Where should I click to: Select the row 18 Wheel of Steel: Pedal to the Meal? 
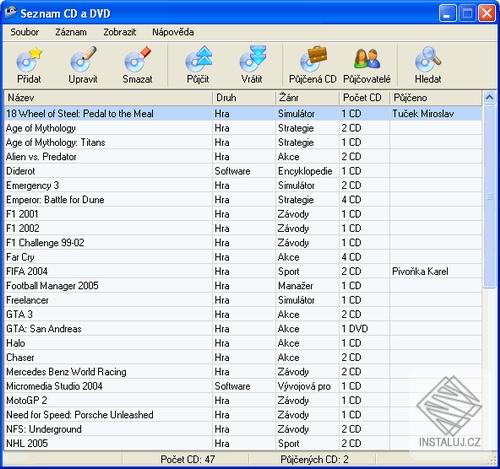[243, 114]
